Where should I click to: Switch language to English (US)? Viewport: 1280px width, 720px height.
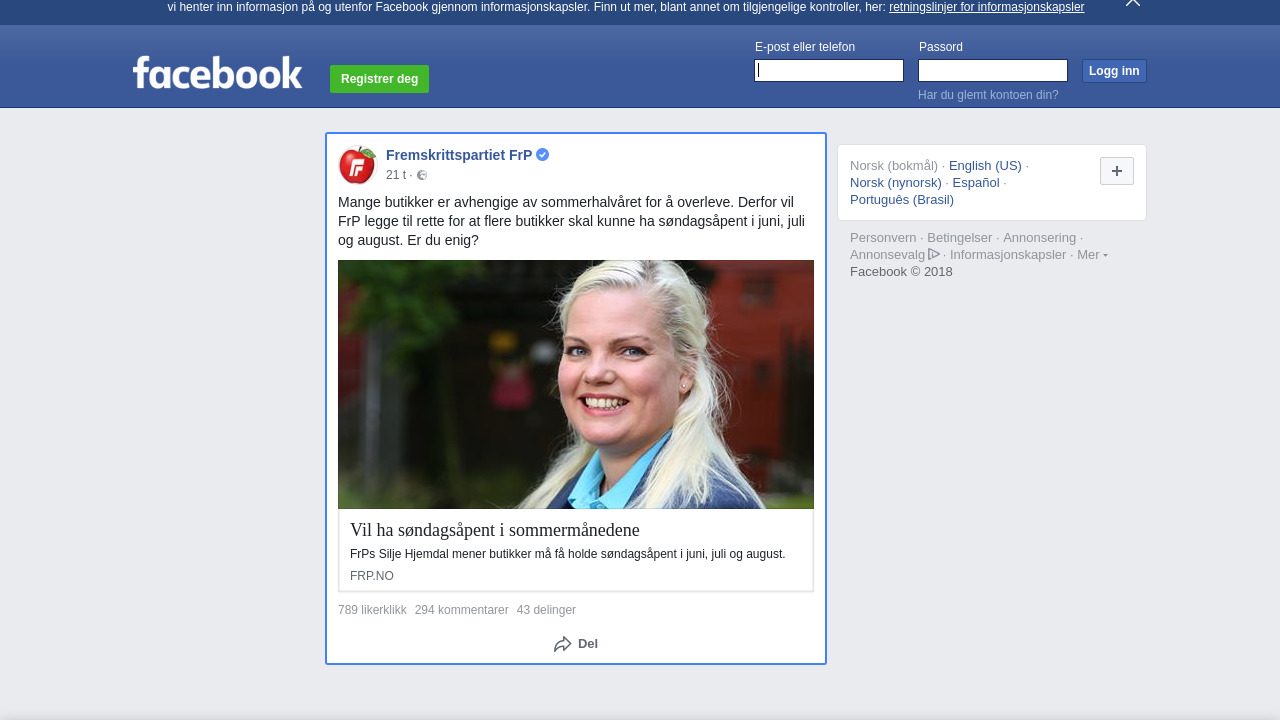[985, 166]
